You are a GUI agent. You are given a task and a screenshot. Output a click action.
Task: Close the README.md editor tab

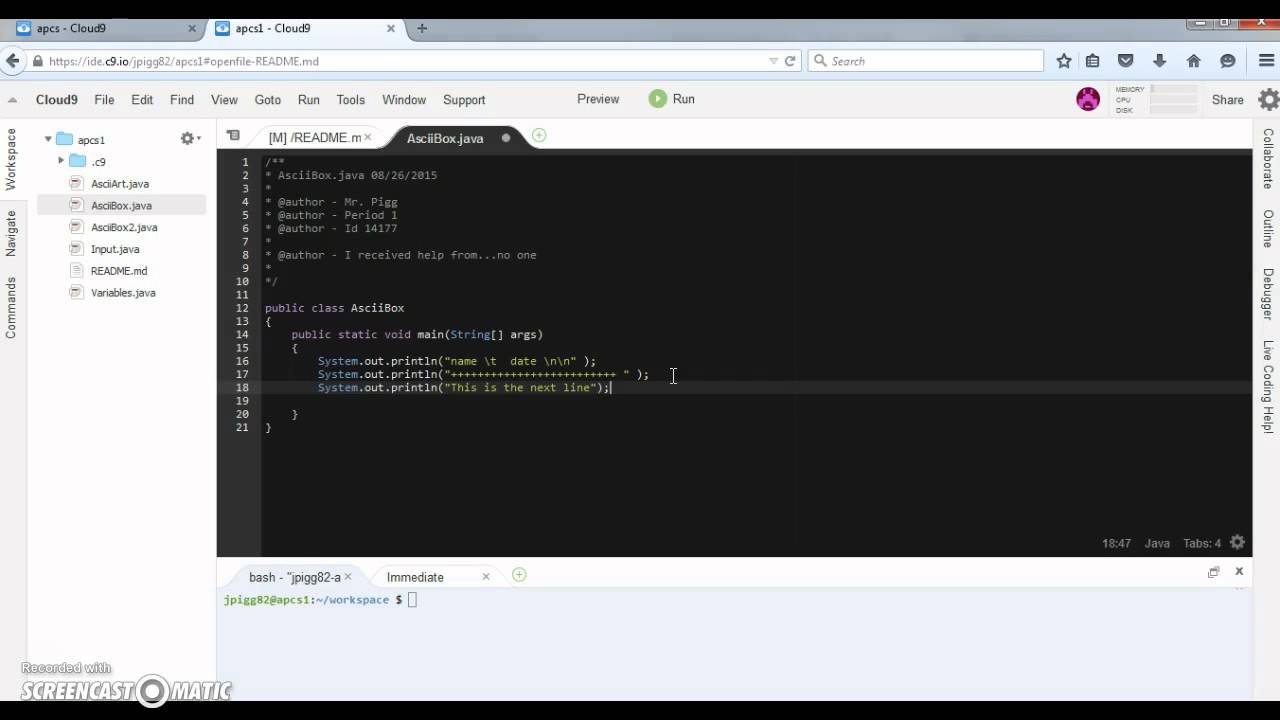368,138
